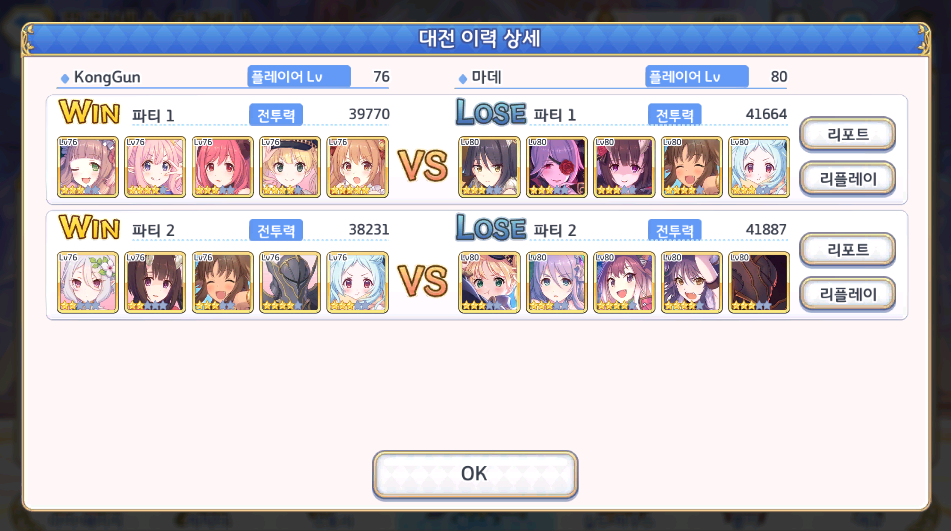Click the KongGun player name

[107, 77]
